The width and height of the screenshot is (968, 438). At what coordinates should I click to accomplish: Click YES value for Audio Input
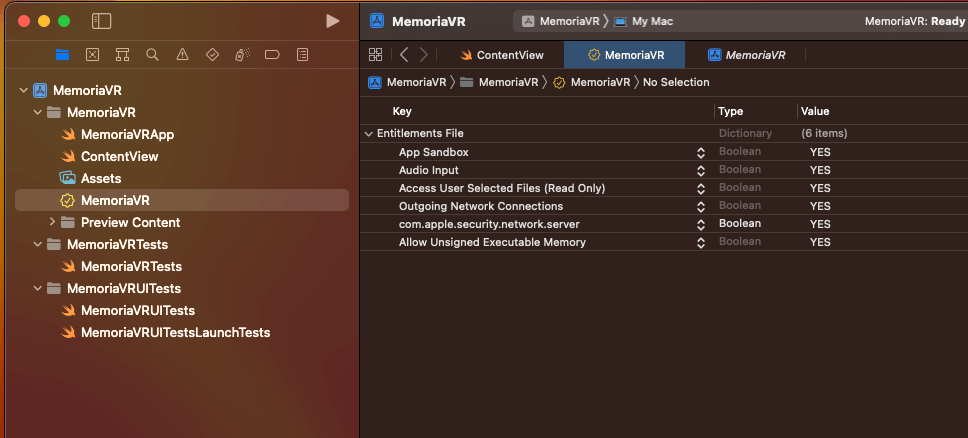[820, 170]
